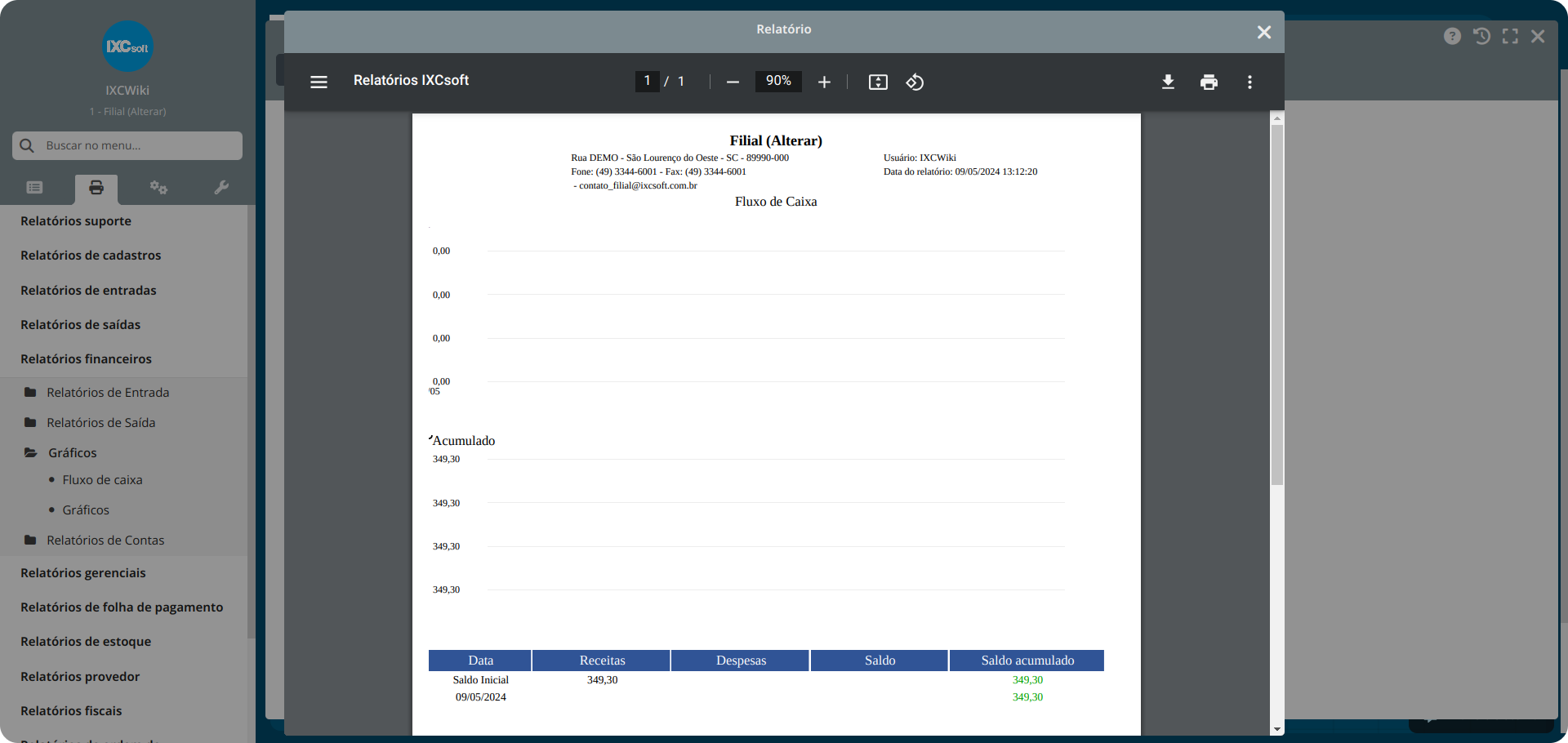The image size is (1568, 743).
Task: Zoom in the PDF with plus icon
Action: point(824,82)
